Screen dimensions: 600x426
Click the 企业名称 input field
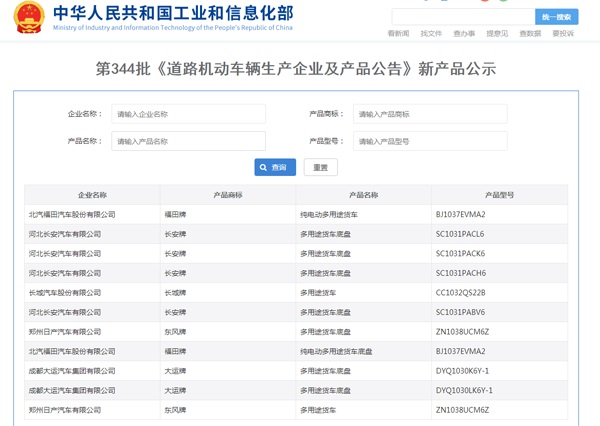coord(188,114)
